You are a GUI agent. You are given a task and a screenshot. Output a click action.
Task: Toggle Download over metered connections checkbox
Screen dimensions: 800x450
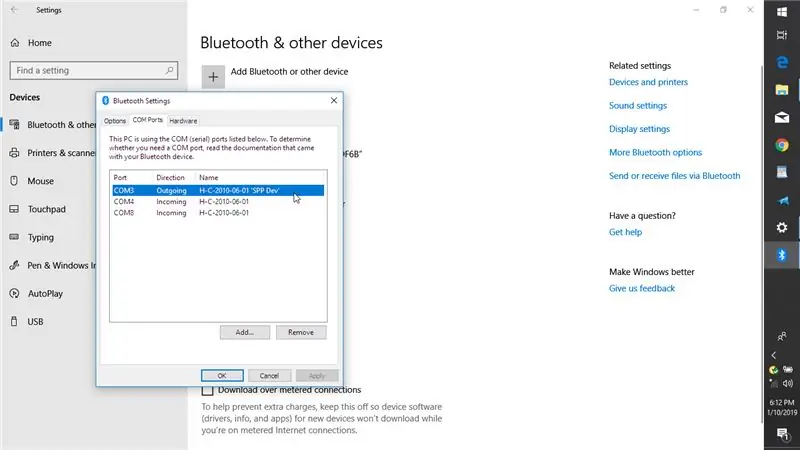coord(207,390)
